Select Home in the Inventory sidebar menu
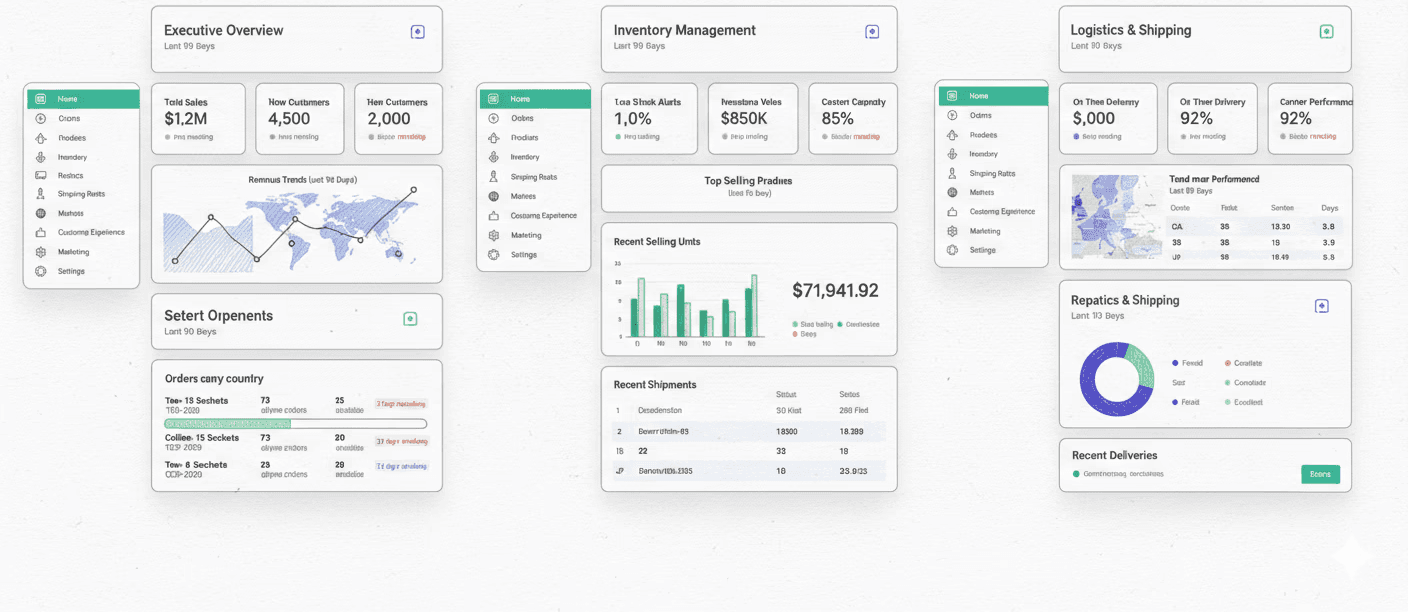Image resolution: width=1408 pixels, height=612 pixels. (534, 100)
